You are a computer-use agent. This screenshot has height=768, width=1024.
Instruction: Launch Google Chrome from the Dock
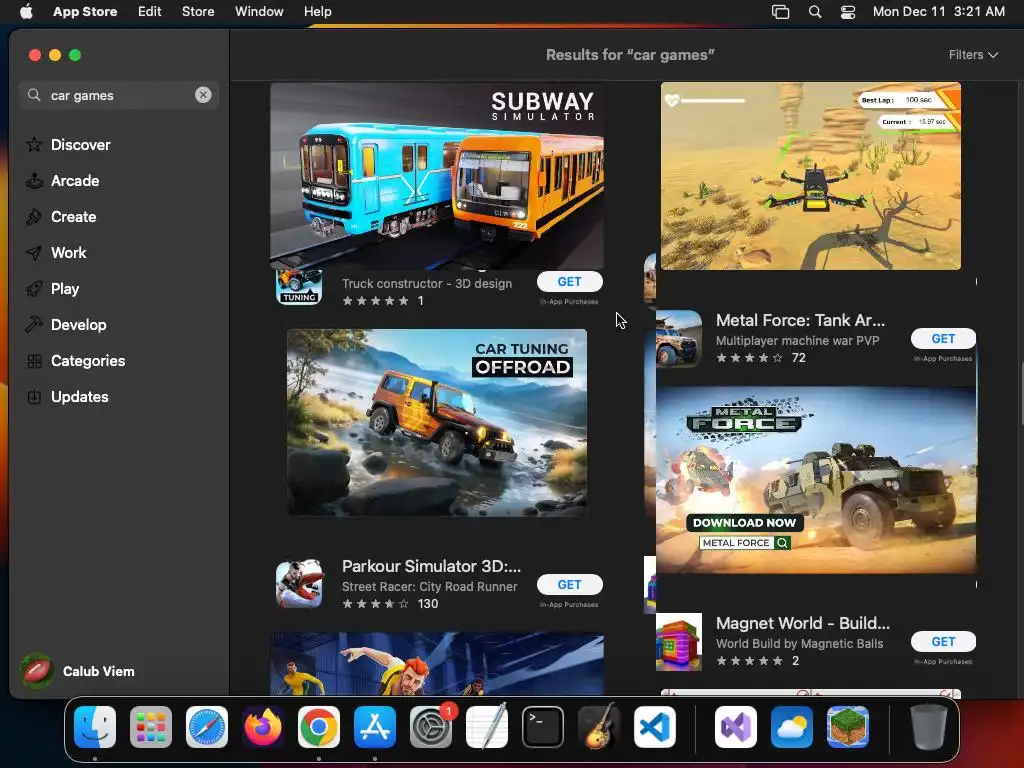(x=319, y=727)
